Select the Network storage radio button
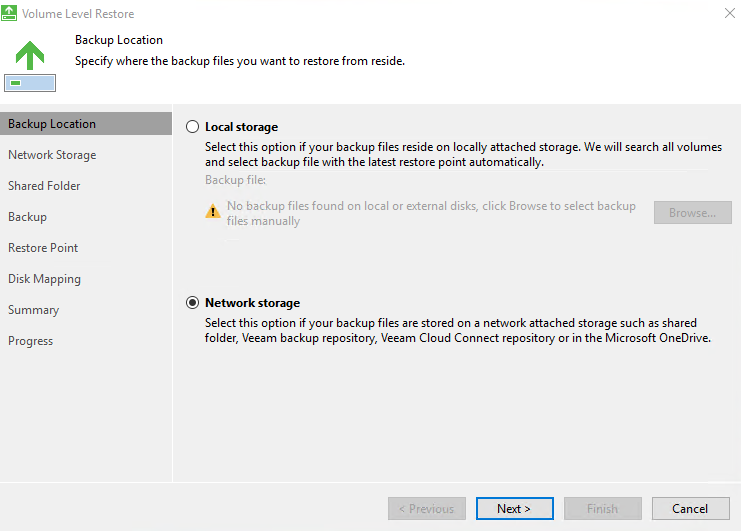The height and width of the screenshot is (531, 741). [x=193, y=303]
